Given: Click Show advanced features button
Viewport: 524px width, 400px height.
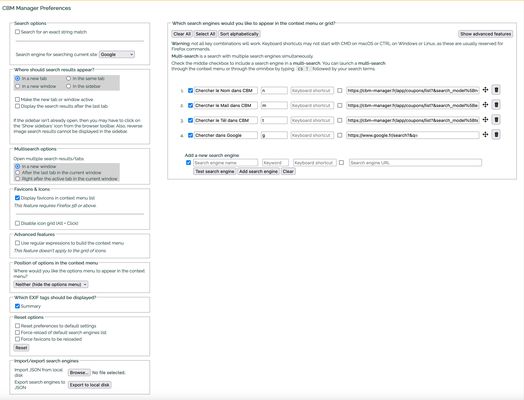Looking at the screenshot, I should 486,34.
